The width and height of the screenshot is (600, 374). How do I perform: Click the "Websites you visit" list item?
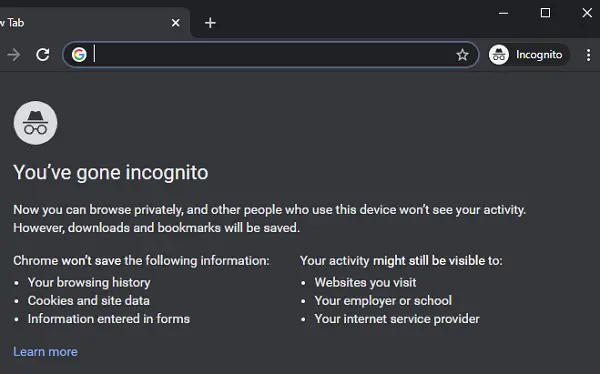365,283
